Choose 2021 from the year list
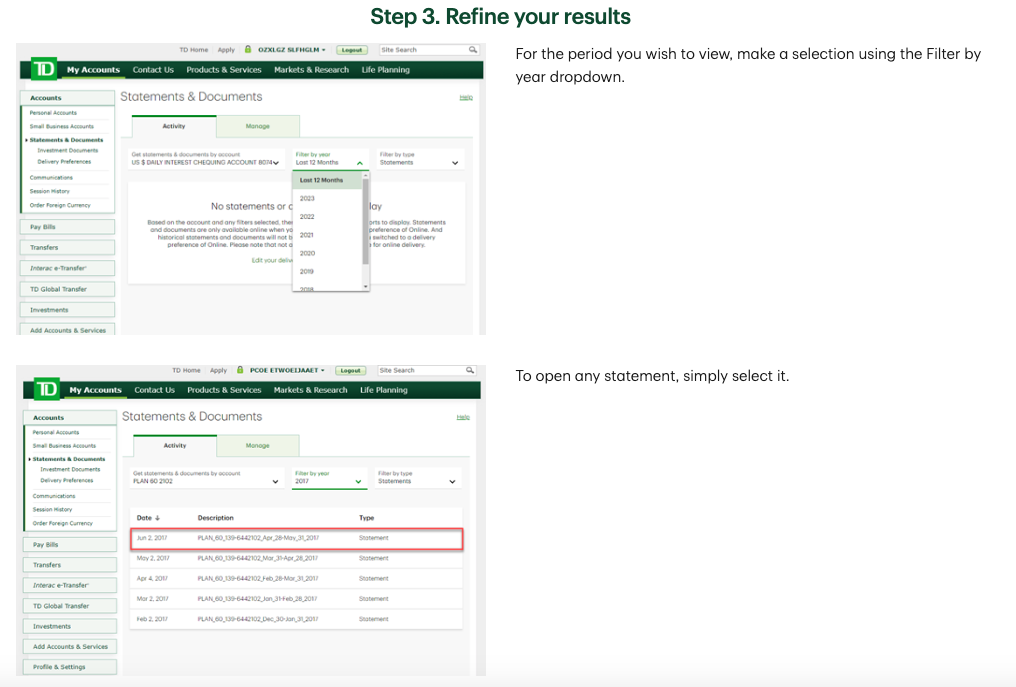 (x=327, y=235)
